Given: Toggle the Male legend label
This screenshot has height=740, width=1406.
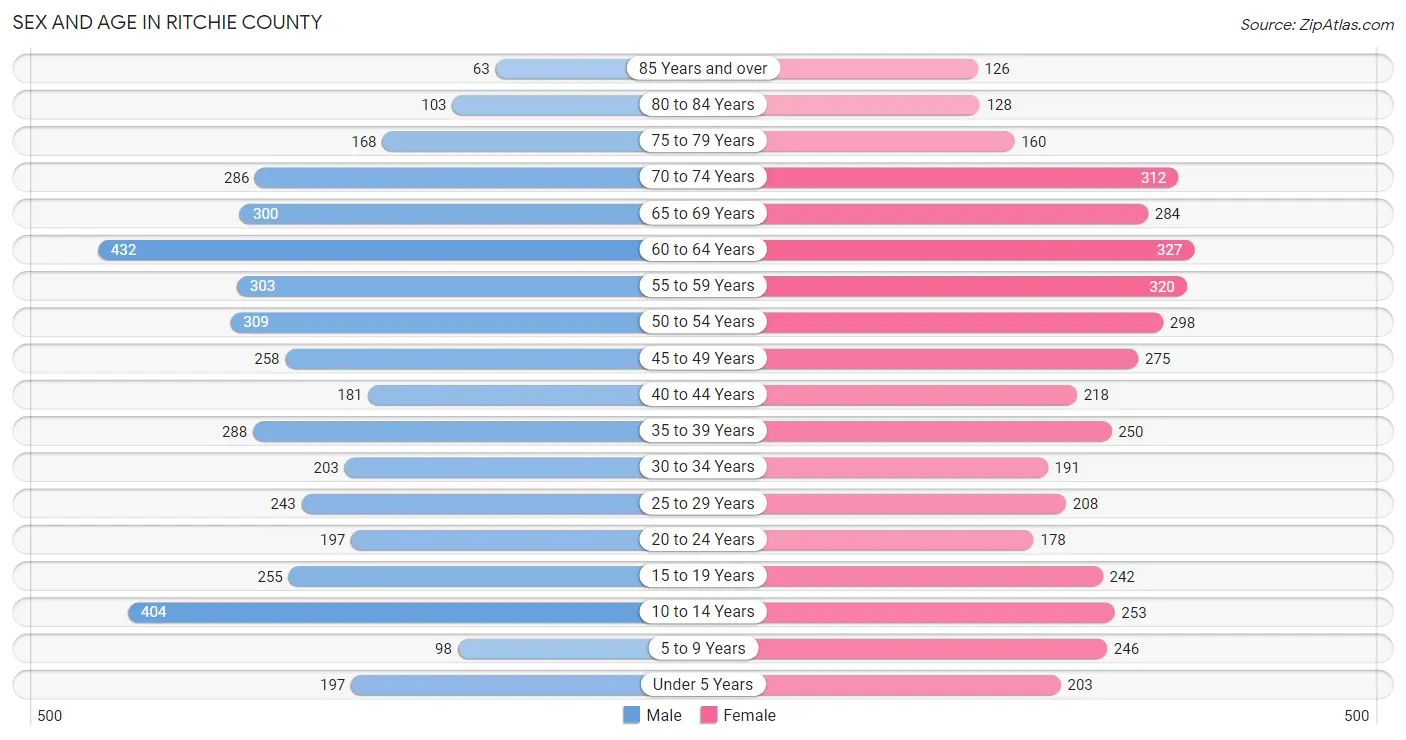Looking at the screenshot, I should (x=664, y=715).
